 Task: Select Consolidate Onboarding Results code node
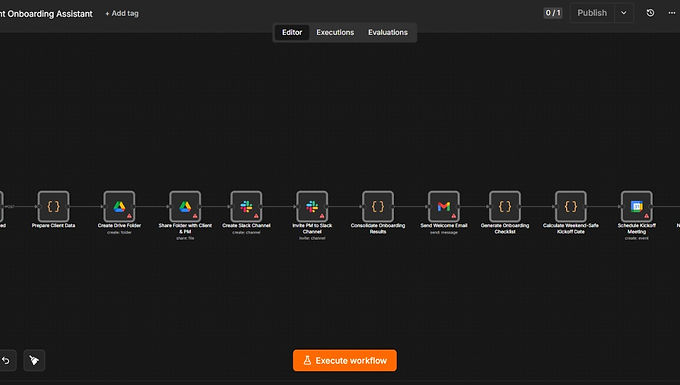coord(378,206)
